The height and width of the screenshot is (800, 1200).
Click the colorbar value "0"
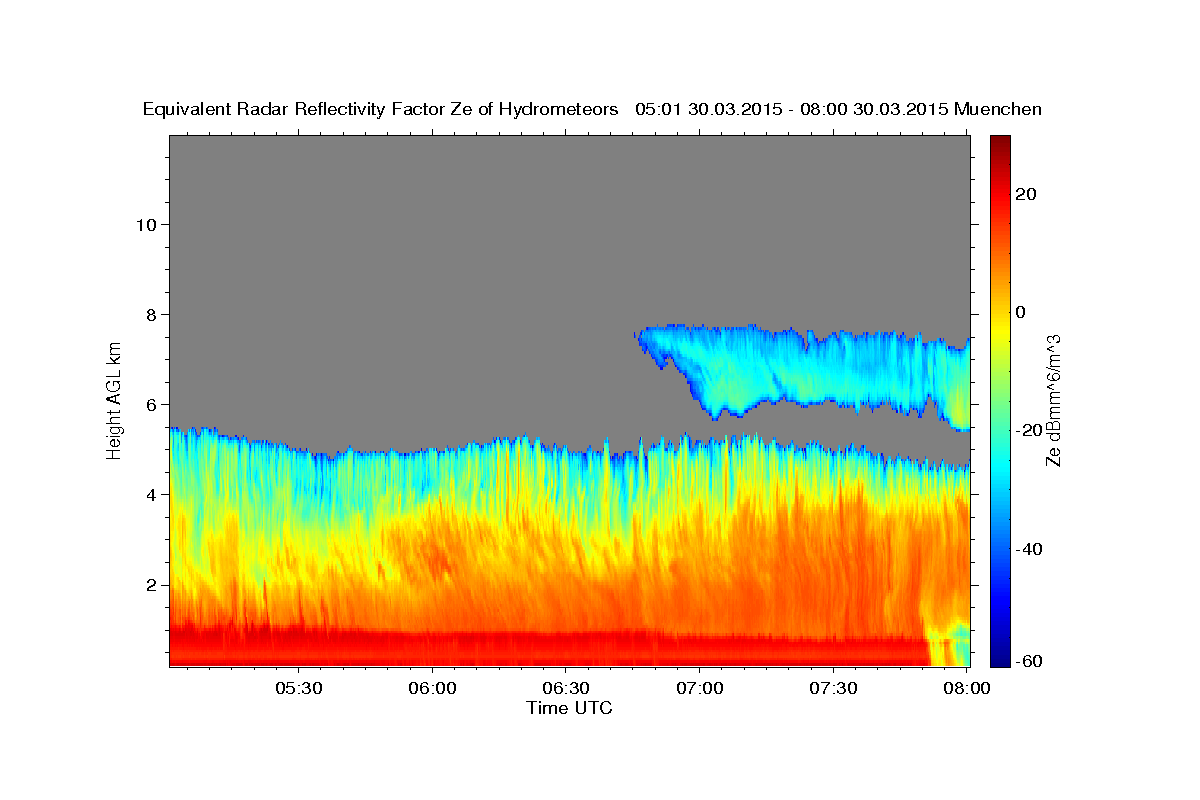(1021, 312)
